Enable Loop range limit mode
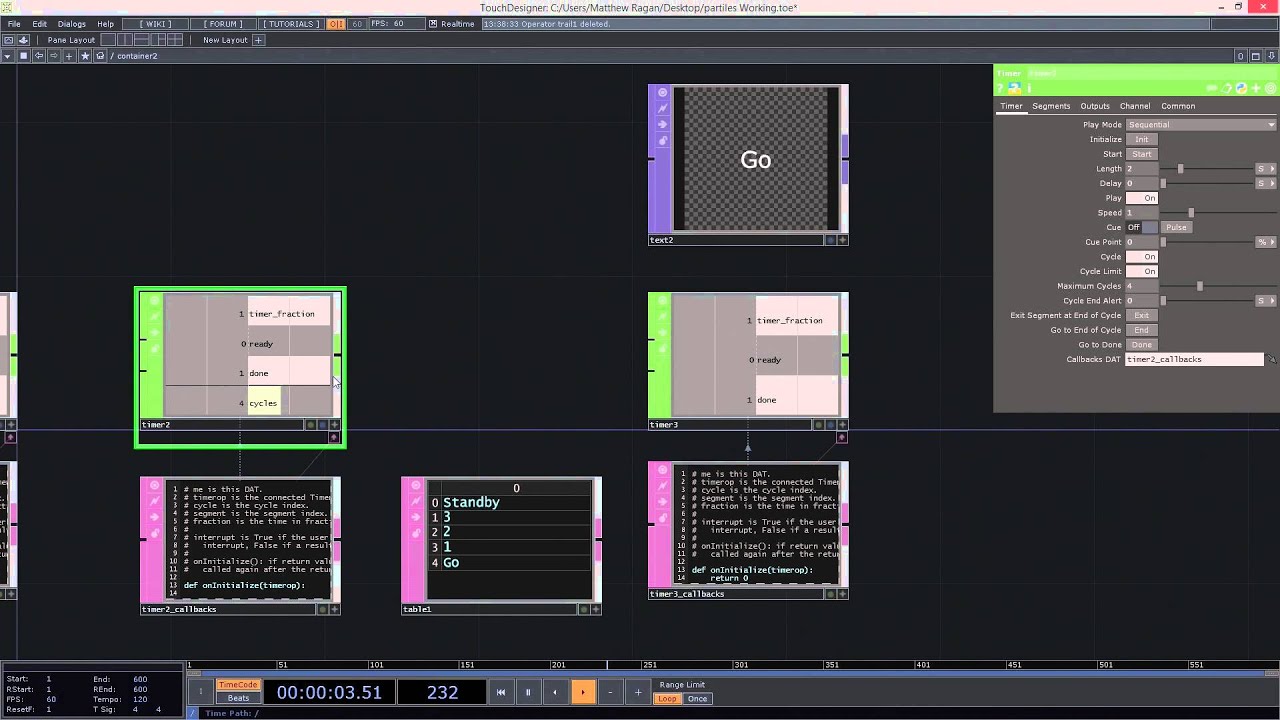 (x=667, y=699)
